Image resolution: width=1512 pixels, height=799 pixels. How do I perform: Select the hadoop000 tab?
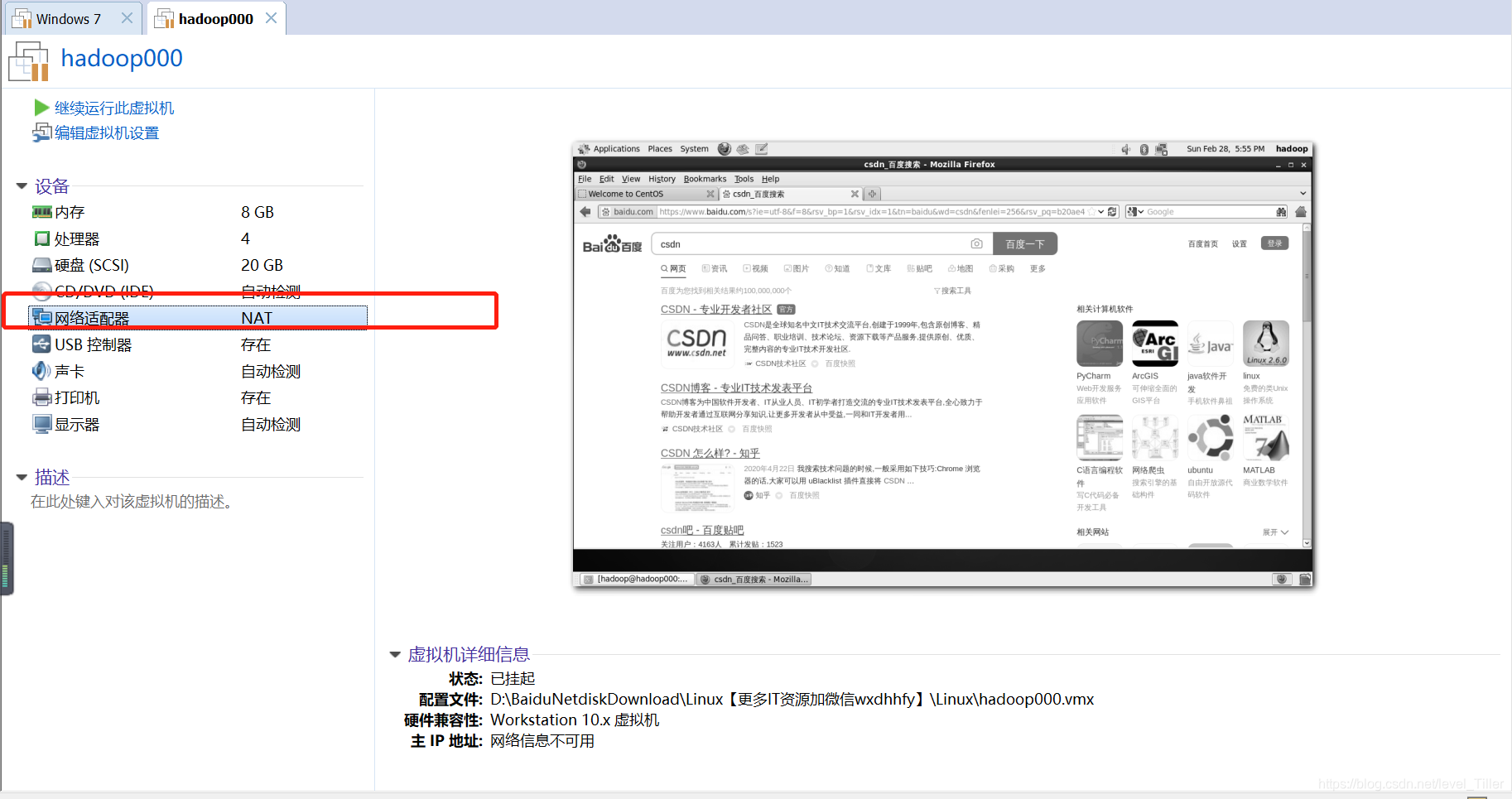click(x=216, y=19)
